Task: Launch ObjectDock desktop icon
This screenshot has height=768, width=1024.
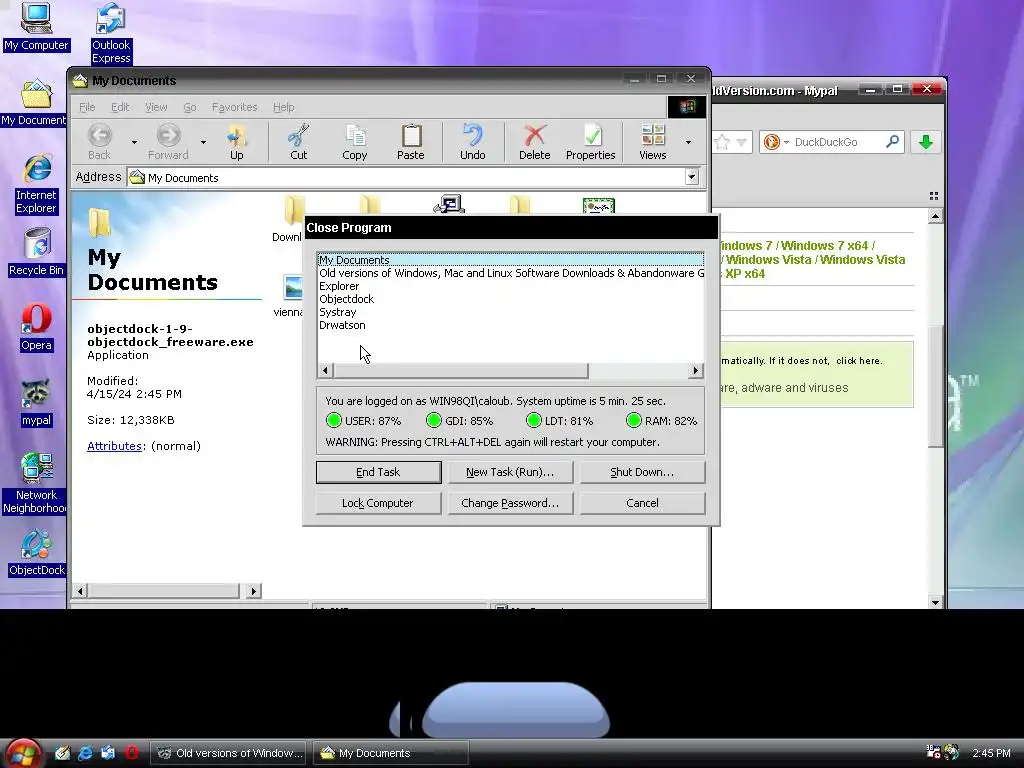Action: pos(37,552)
